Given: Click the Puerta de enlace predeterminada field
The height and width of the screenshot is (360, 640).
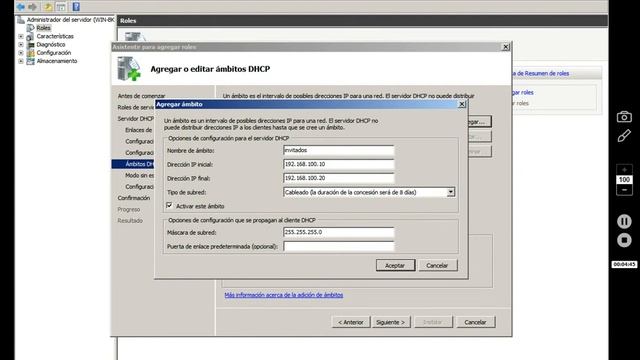Looking at the screenshot, I should 339,246.
